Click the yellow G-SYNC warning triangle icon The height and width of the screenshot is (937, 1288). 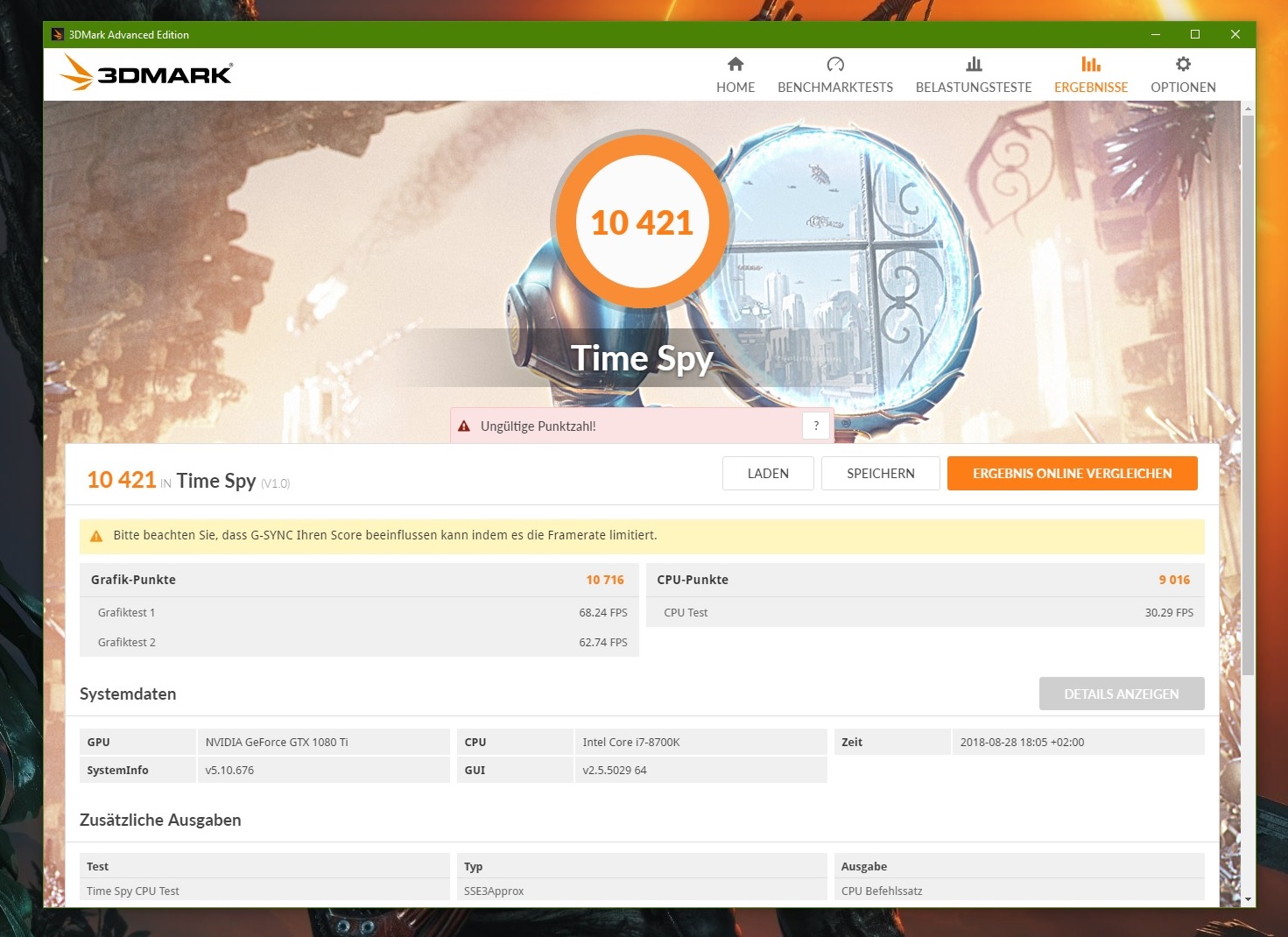[96, 536]
